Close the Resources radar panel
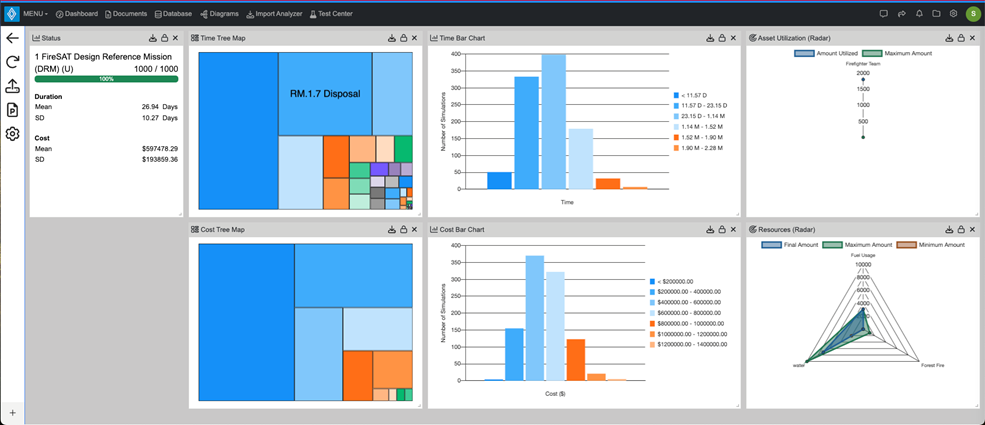Viewport: 985px width, 425px height. pyautogui.click(x=972, y=230)
